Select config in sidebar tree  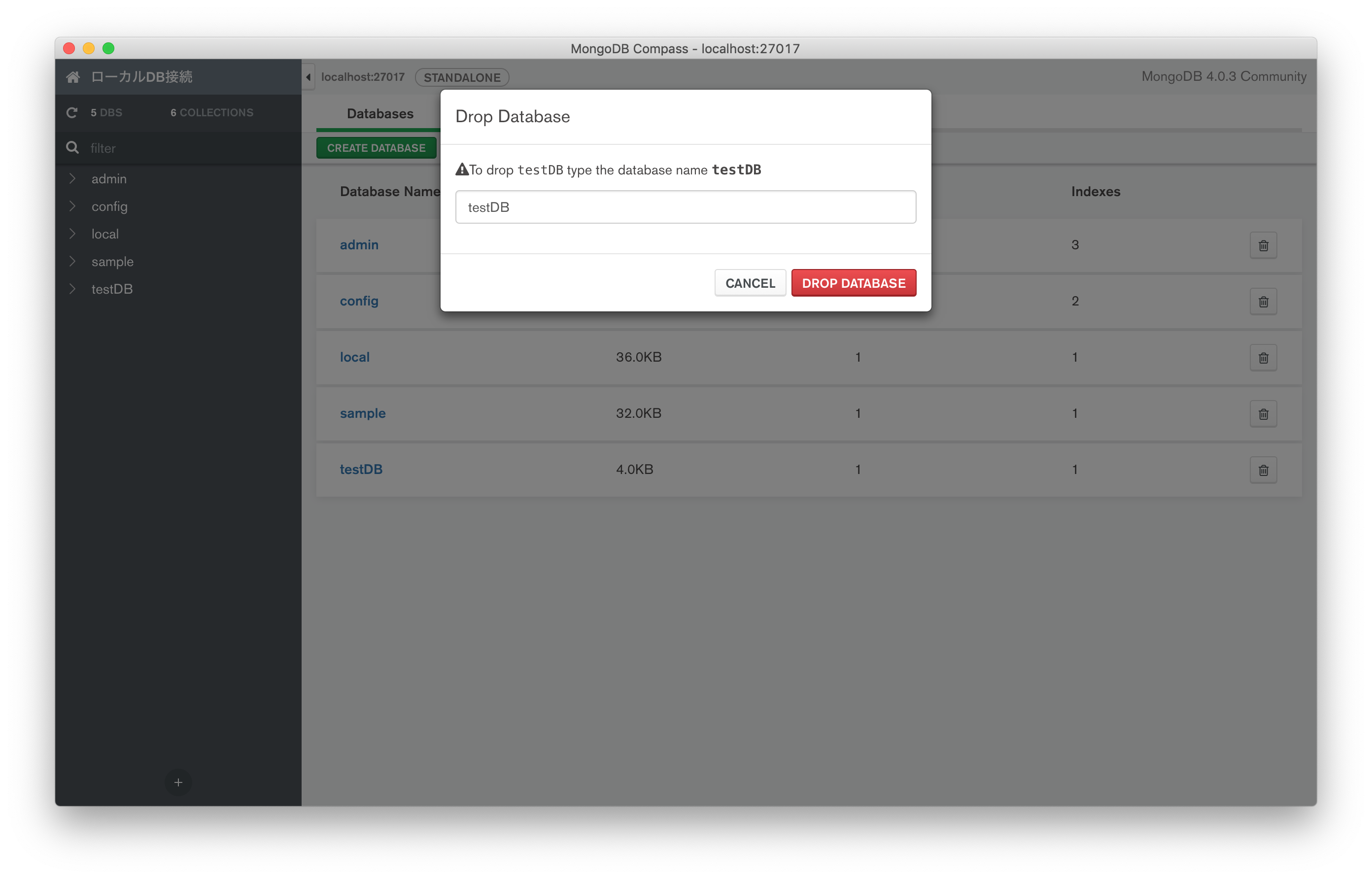tap(109, 206)
